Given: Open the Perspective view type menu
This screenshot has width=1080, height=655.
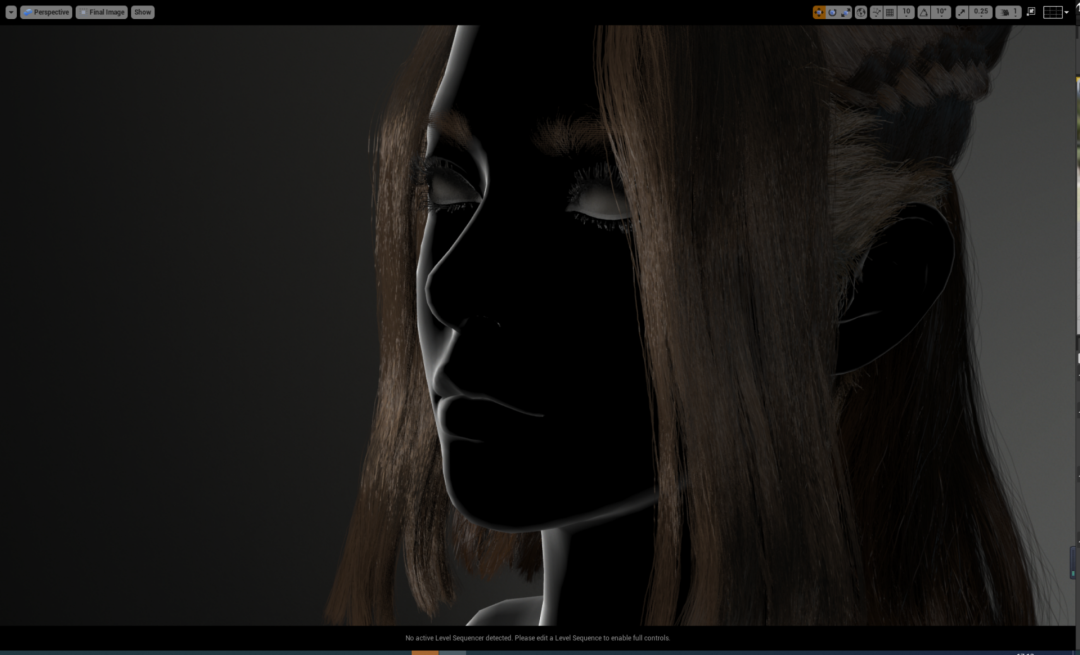Looking at the screenshot, I should 46,12.
